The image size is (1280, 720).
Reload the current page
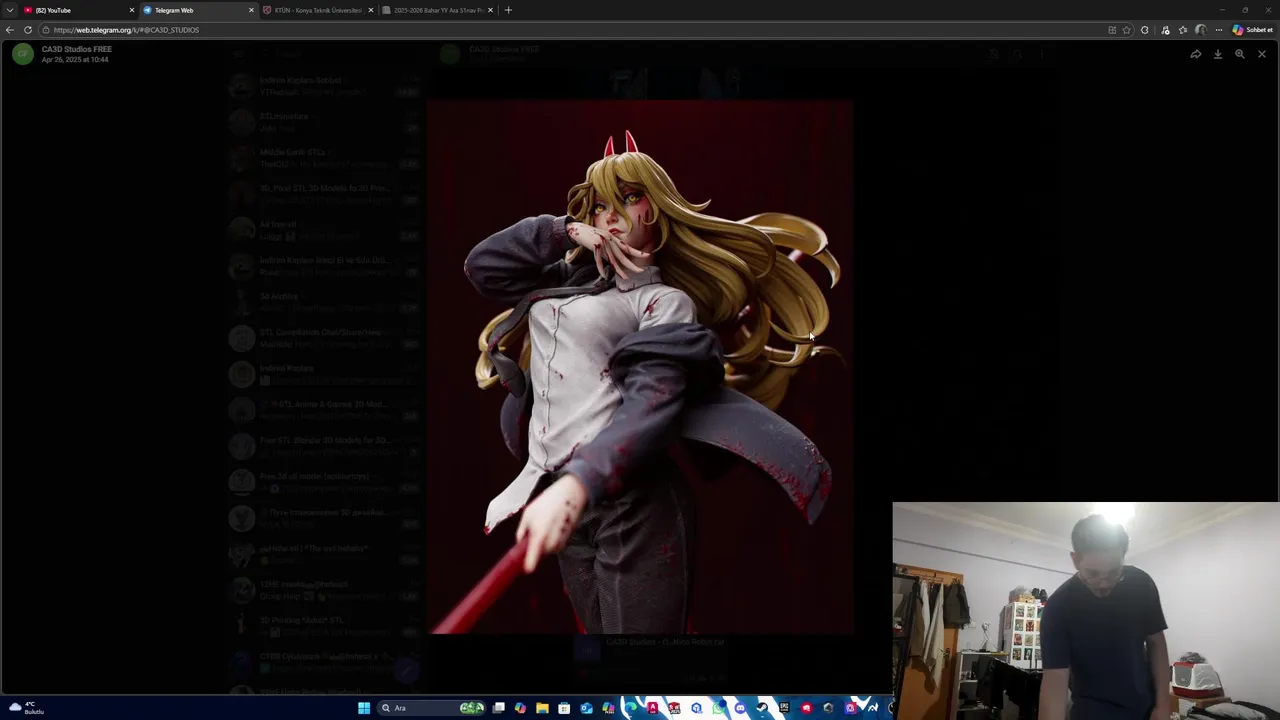pos(28,30)
